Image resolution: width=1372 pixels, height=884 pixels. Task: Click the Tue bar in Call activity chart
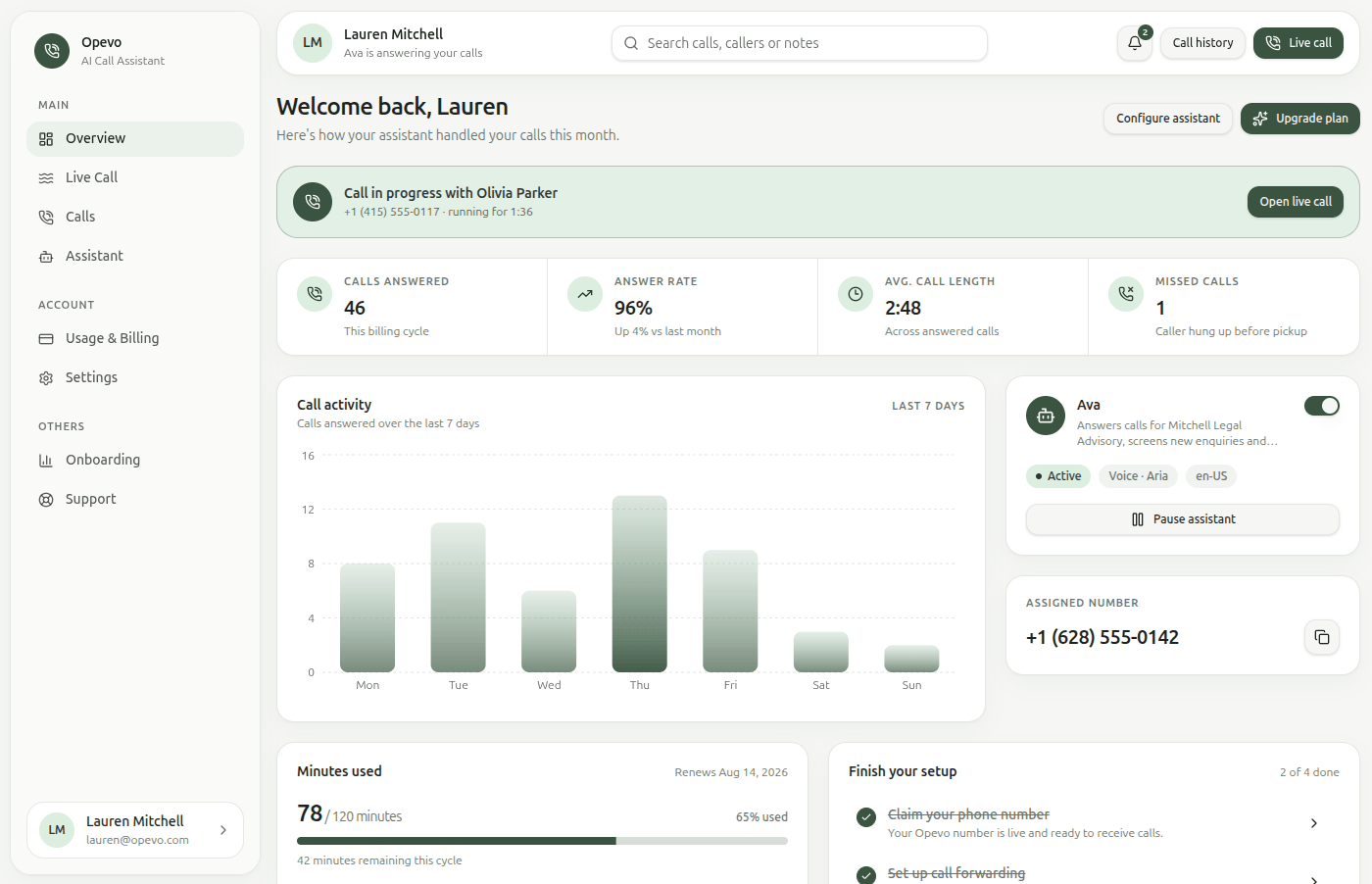[459, 598]
